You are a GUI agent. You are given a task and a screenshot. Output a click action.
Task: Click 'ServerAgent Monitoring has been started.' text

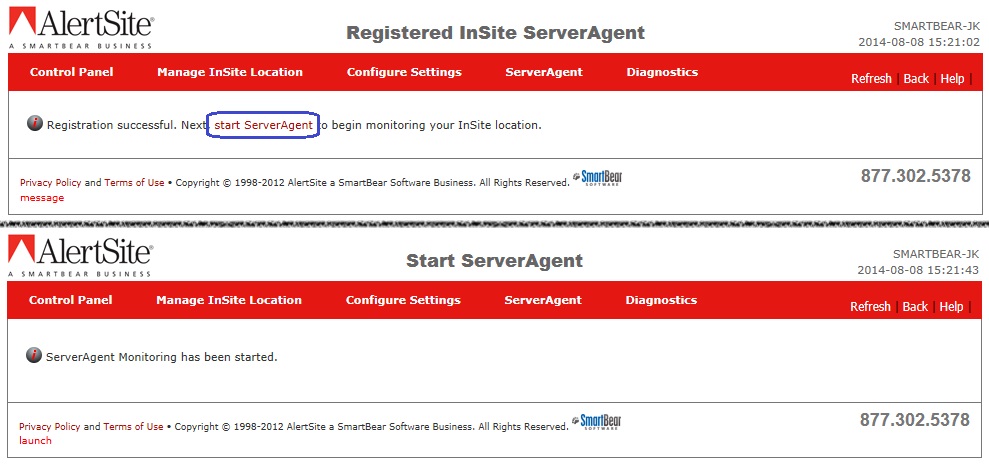click(x=162, y=357)
